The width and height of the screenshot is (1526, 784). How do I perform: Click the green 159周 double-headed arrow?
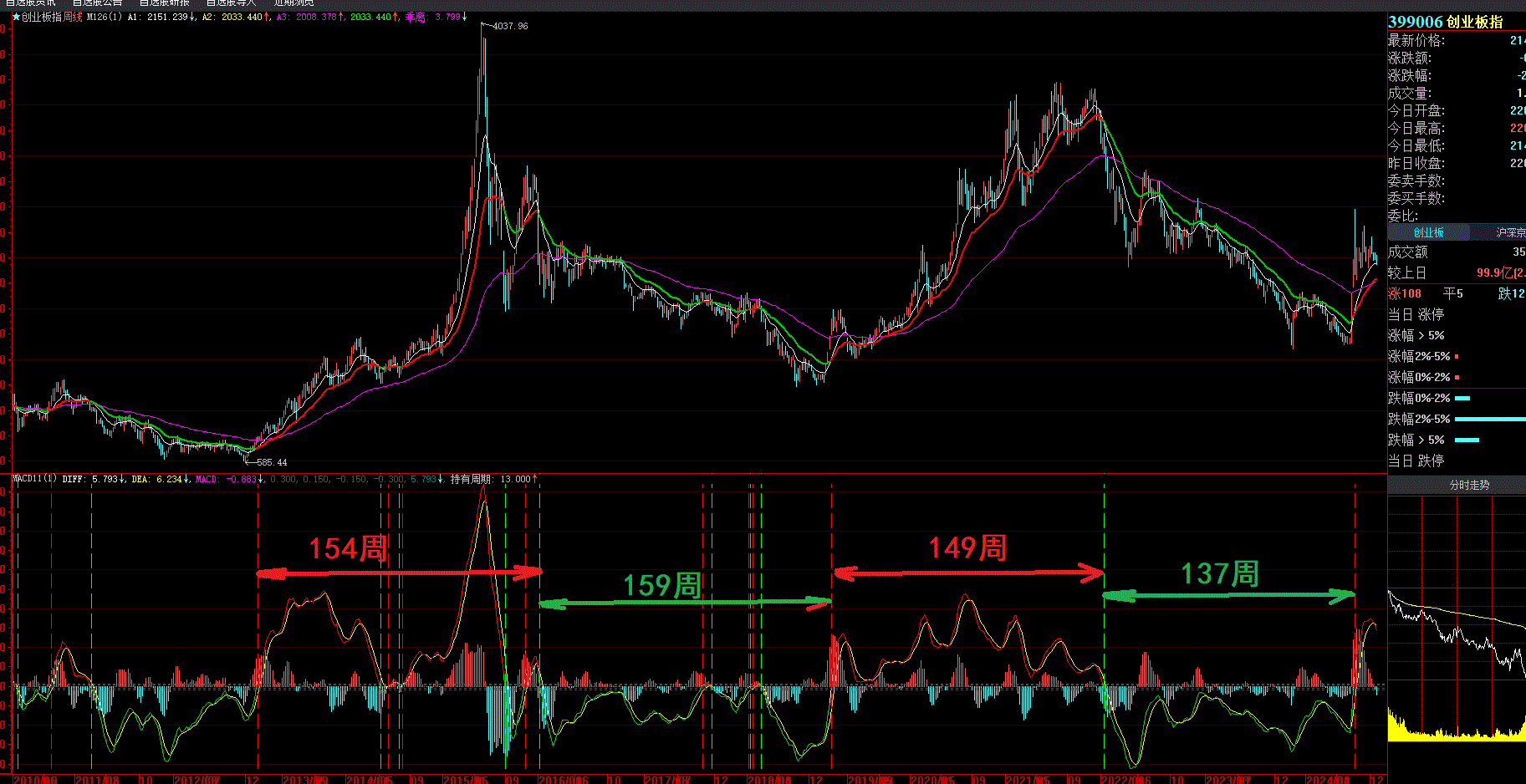(684, 602)
